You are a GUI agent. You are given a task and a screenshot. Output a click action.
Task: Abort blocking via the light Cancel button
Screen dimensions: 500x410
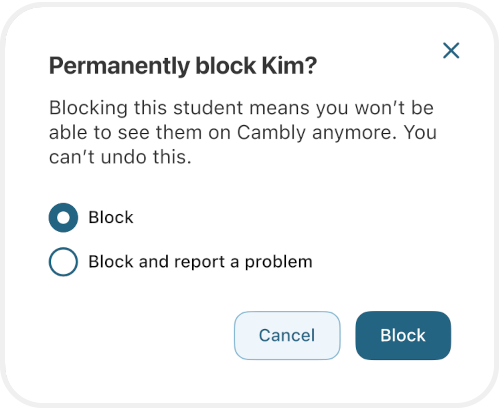(x=287, y=335)
